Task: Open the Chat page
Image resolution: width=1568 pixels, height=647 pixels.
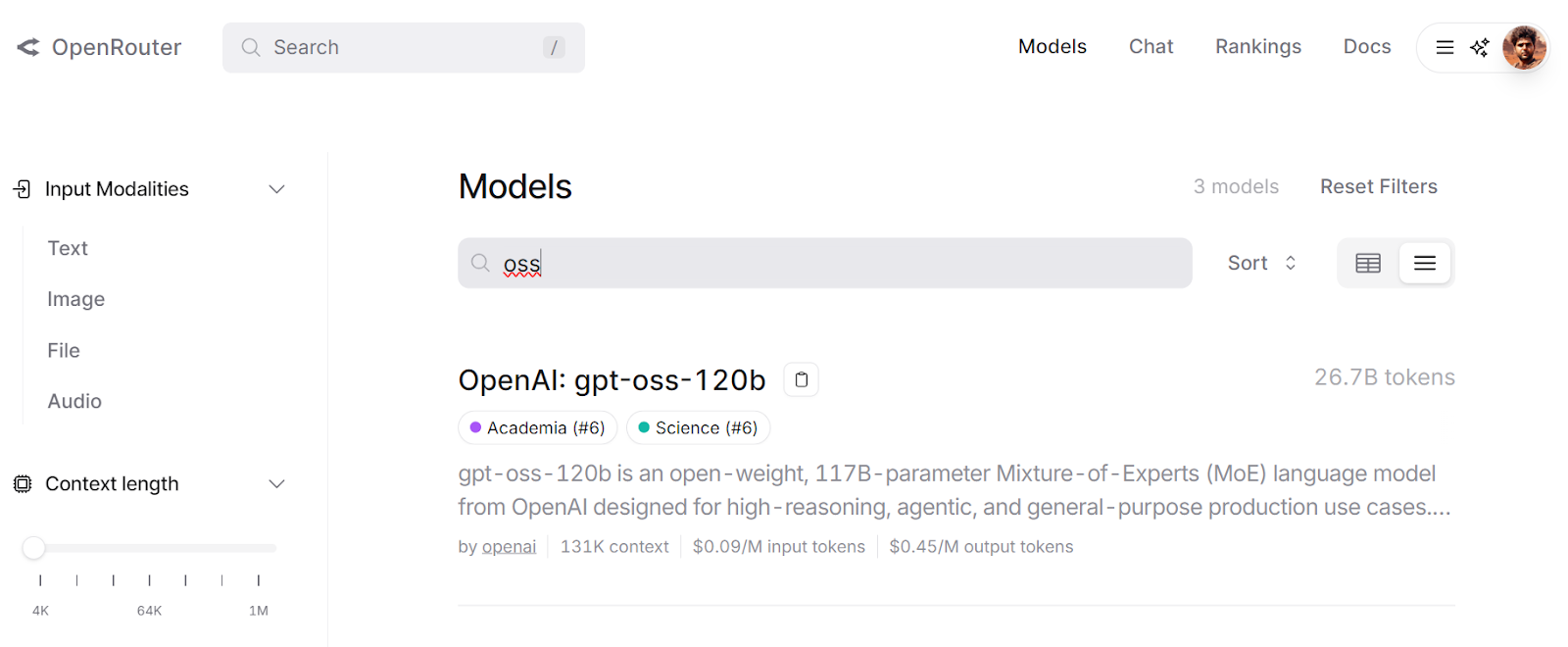Action: pyautogui.click(x=1151, y=46)
